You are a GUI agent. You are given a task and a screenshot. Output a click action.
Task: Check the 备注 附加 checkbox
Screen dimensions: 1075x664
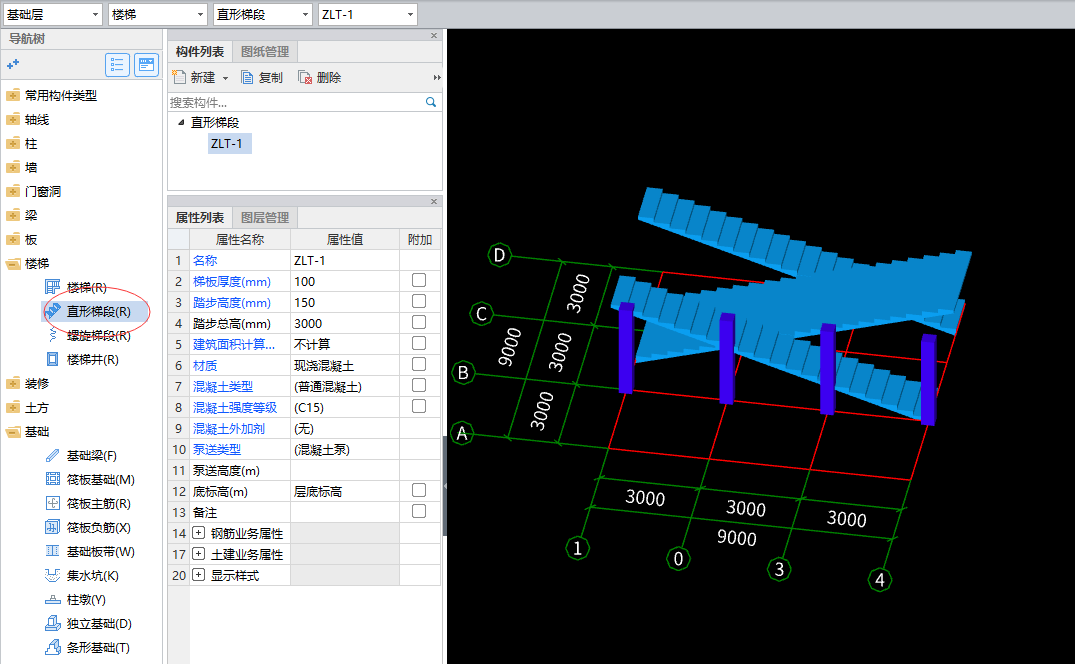pos(419,511)
